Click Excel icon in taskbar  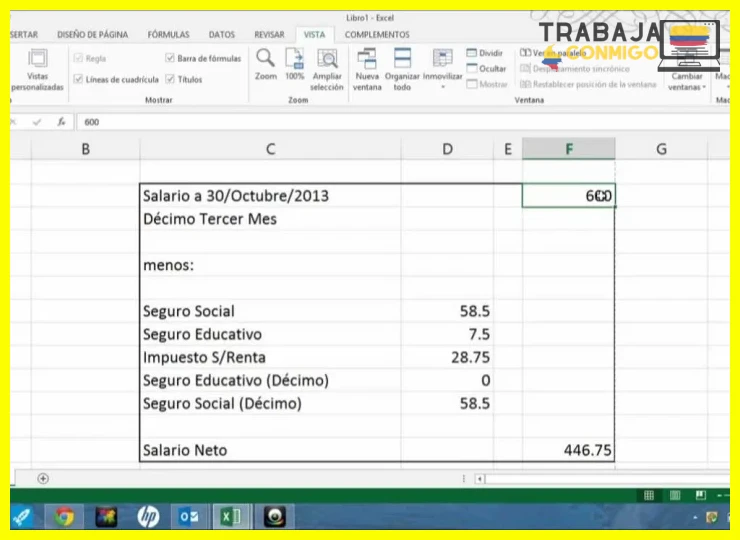[x=231, y=517]
